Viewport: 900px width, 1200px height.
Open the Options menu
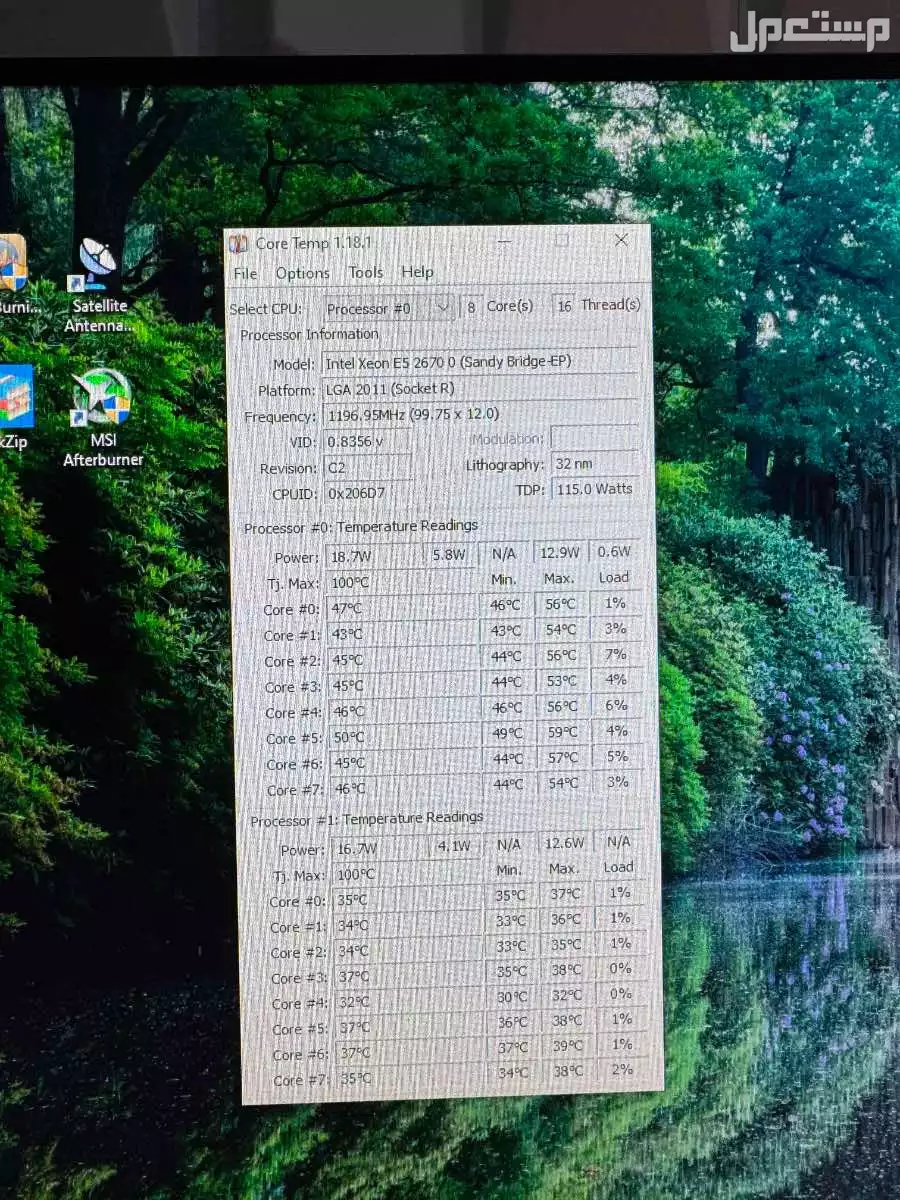(x=302, y=273)
